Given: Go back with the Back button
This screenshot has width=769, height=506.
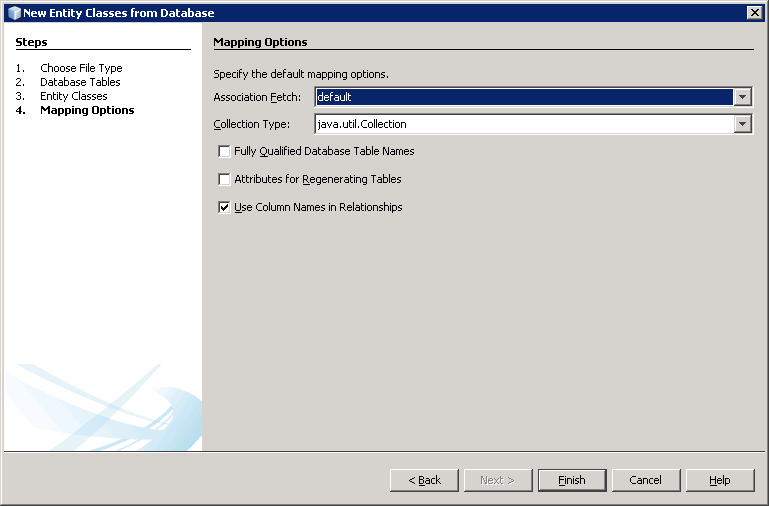Looking at the screenshot, I should click(424, 480).
